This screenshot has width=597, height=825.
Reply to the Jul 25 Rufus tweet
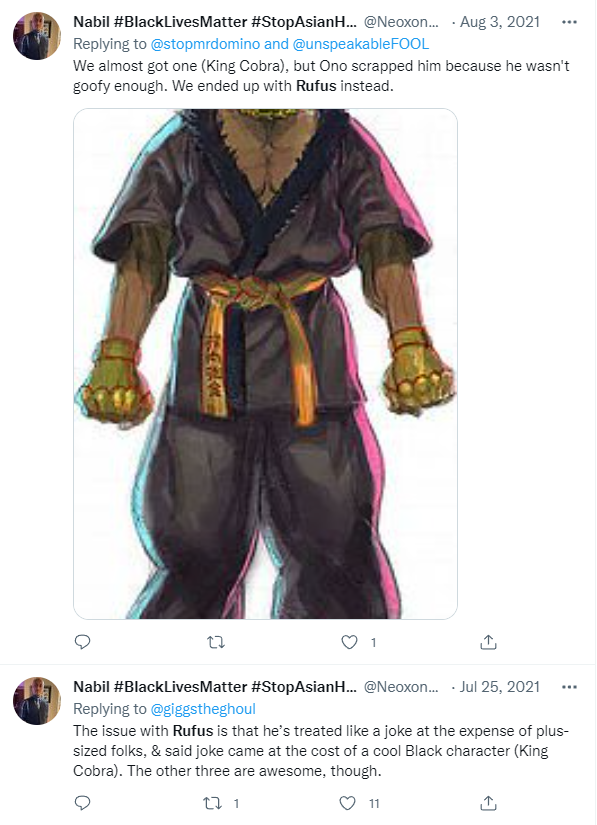83,803
